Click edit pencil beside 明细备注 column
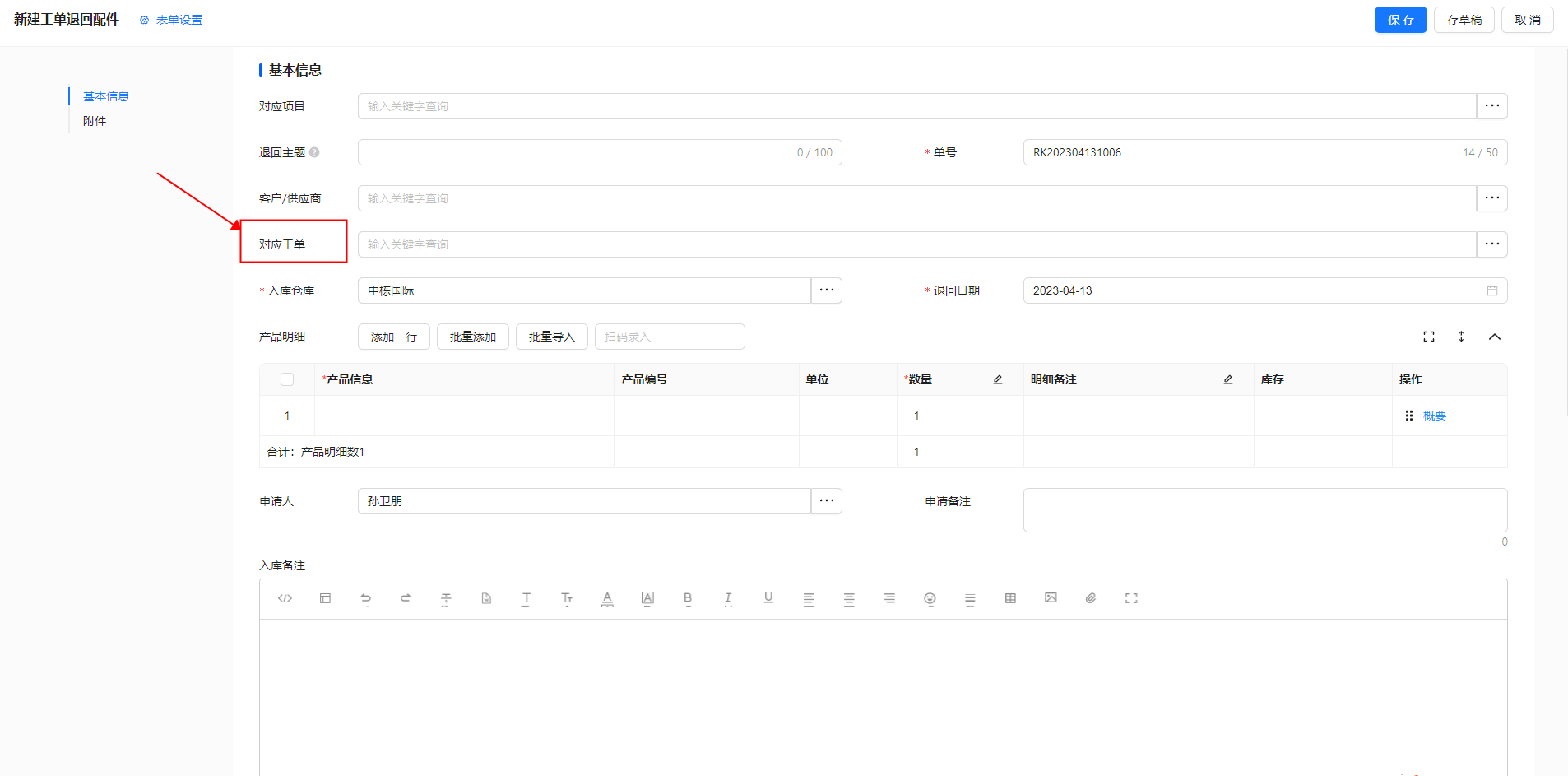Screen dimensions: 1568x776 tap(1228, 379)
